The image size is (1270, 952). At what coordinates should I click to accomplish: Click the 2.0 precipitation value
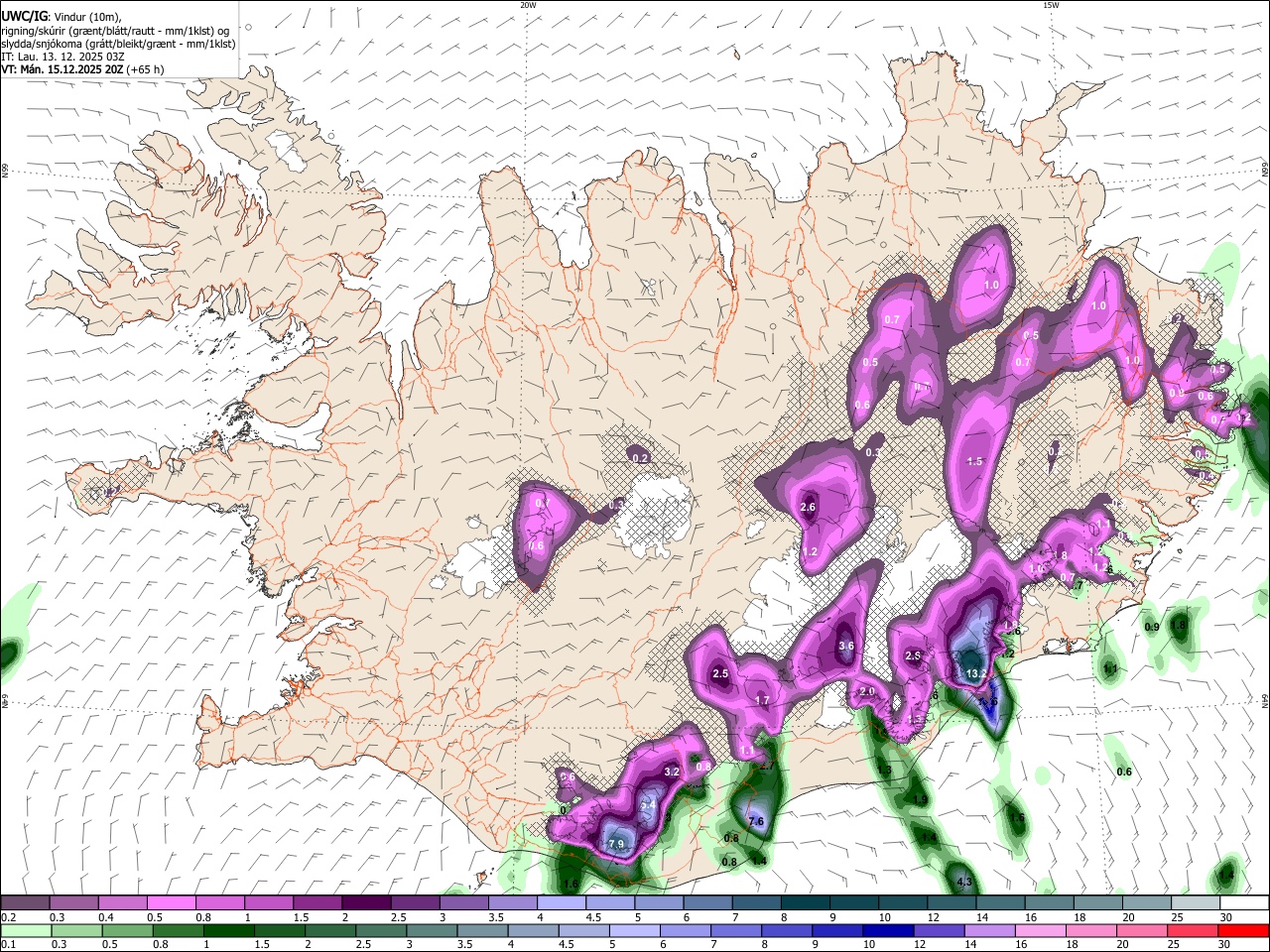pos(867,691)
